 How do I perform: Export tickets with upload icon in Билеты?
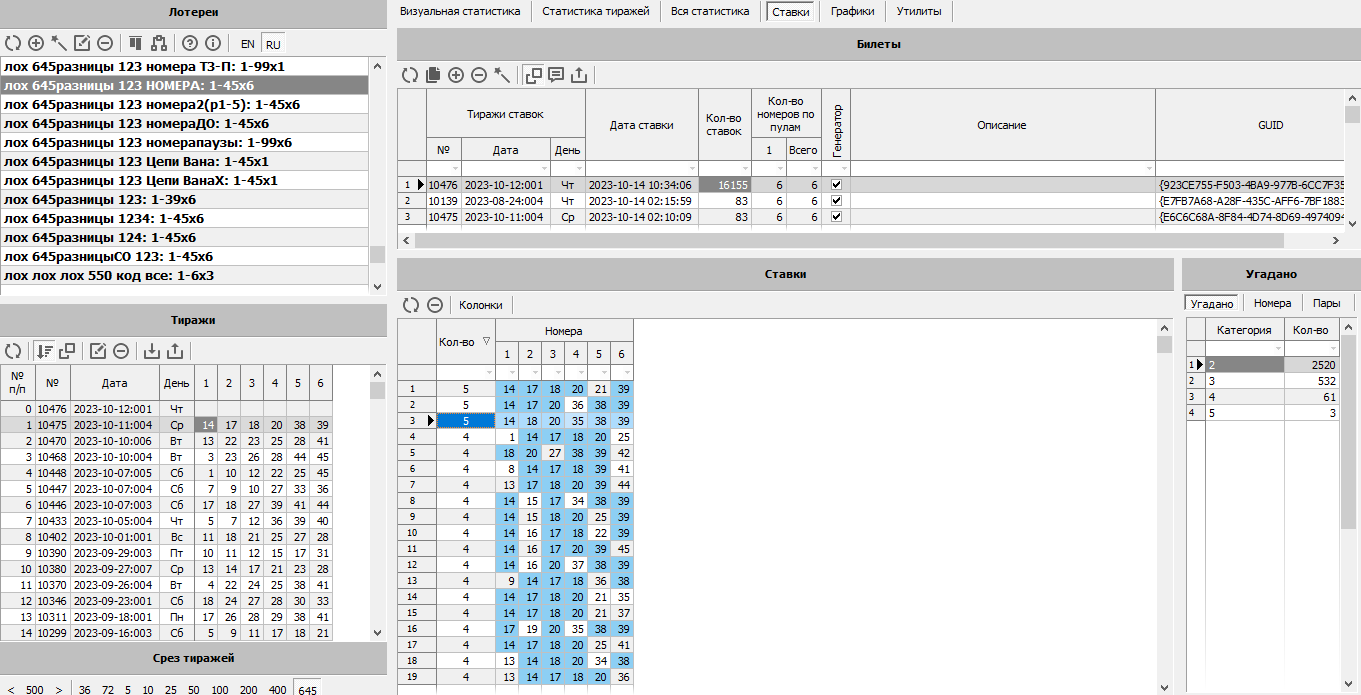(x=579, y=74)
